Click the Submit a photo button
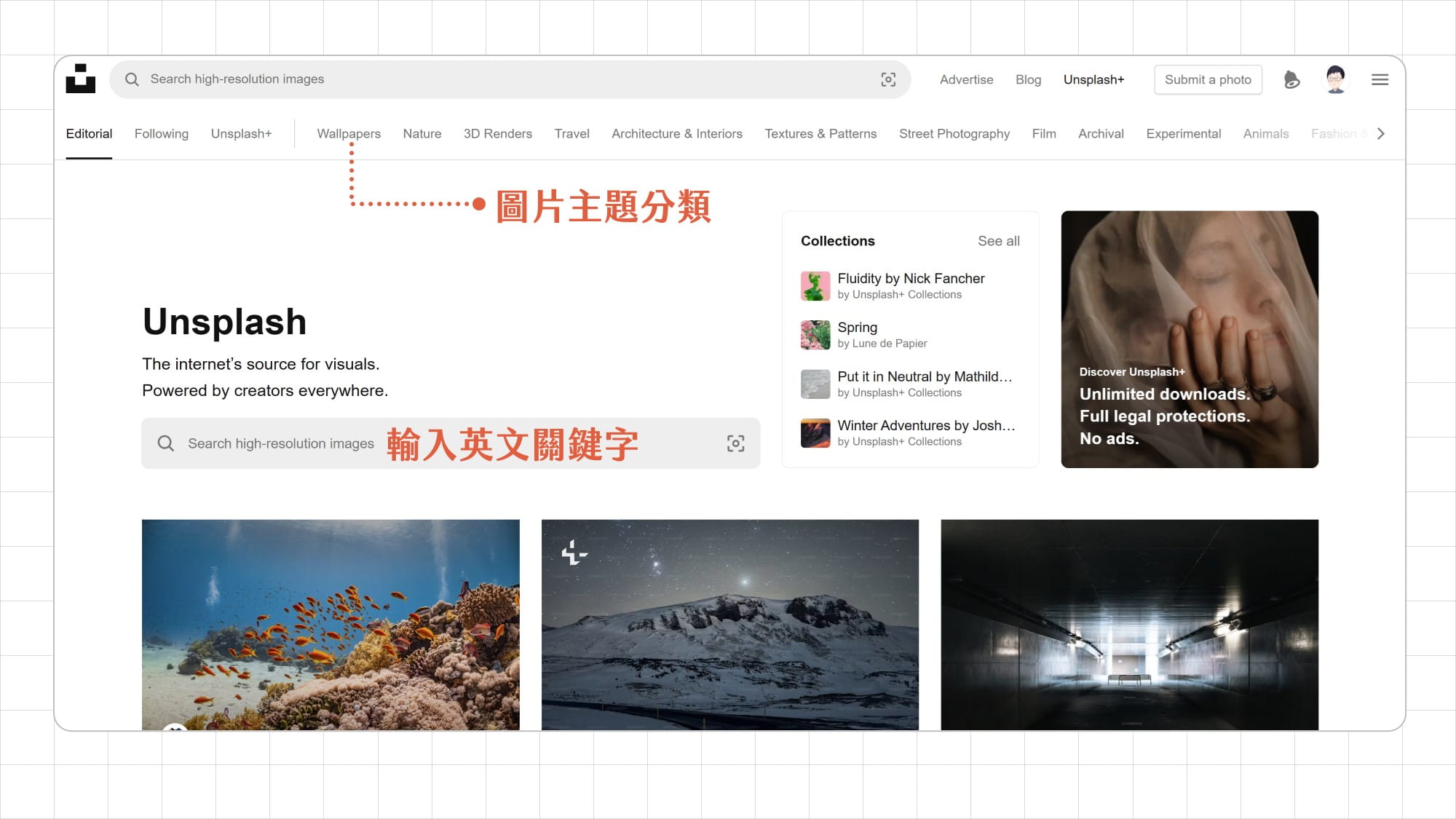Image resolution: width=1456 pixels, height=819 pixels. [x=1208, y=79]
